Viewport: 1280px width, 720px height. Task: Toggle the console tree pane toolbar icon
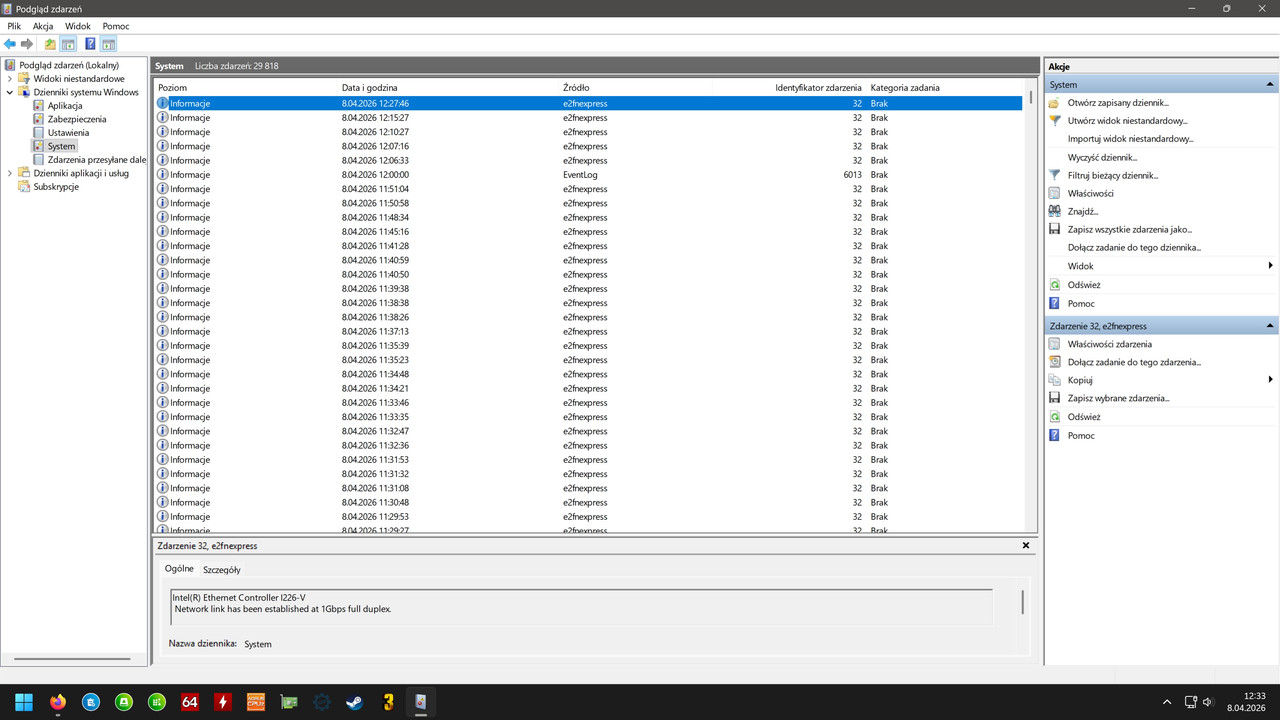(68, 44)
